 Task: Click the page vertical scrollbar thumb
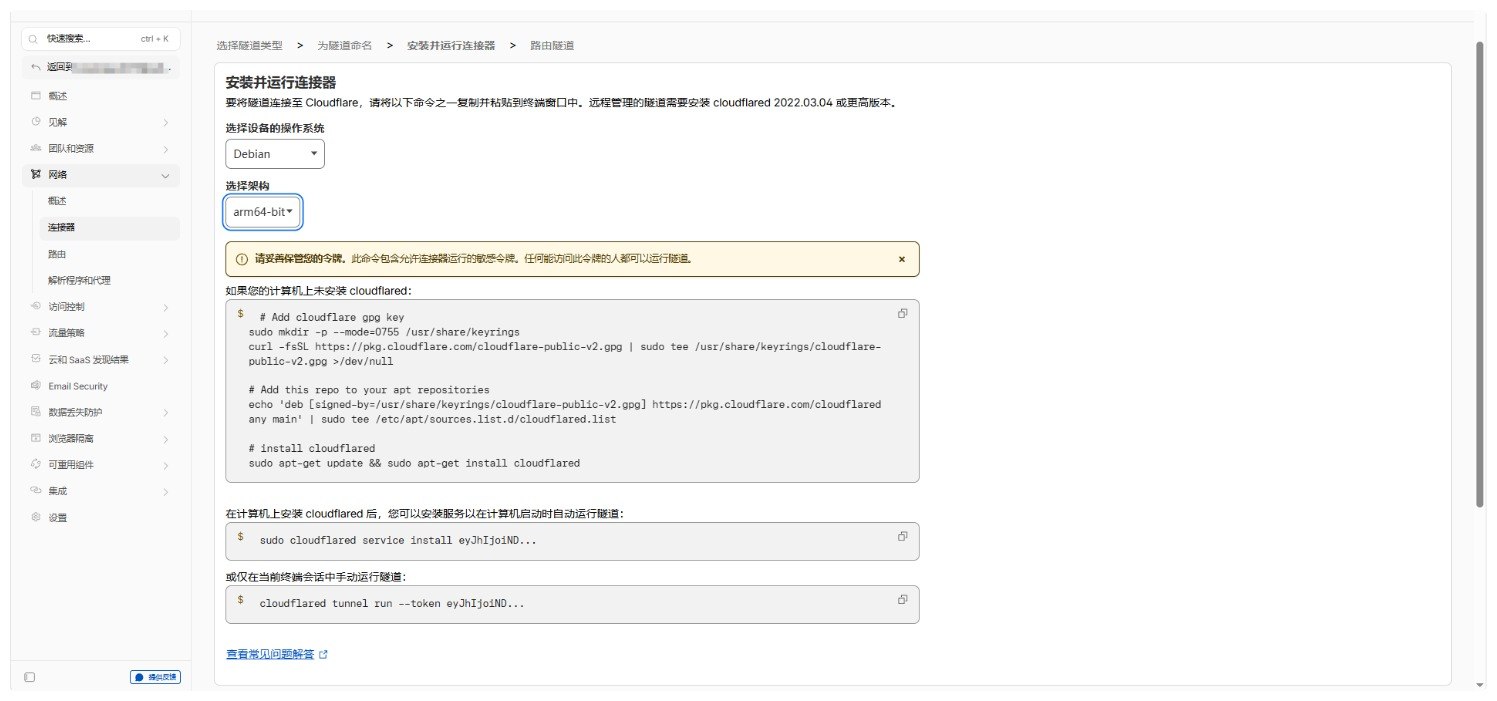(1480, 273)
